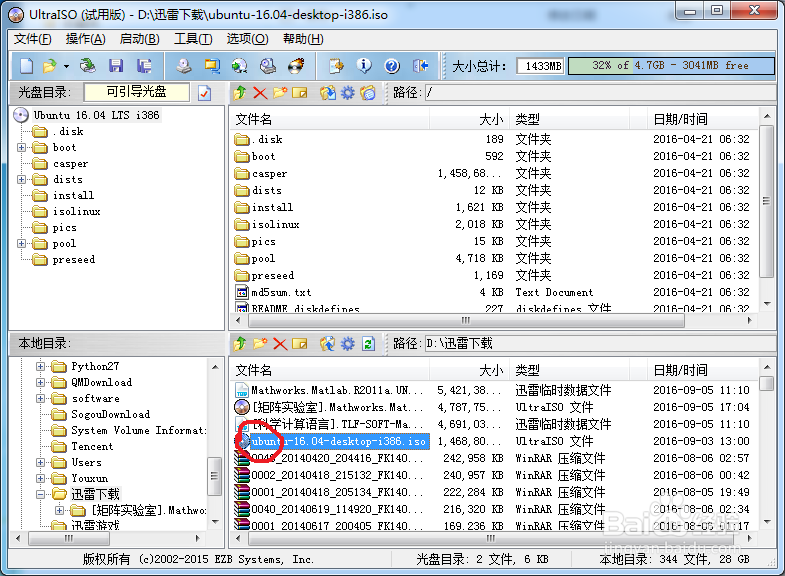Sort disc file list by 日期/时间 column
The width and height of the screenshot is (785, 576).
(702, 119)
